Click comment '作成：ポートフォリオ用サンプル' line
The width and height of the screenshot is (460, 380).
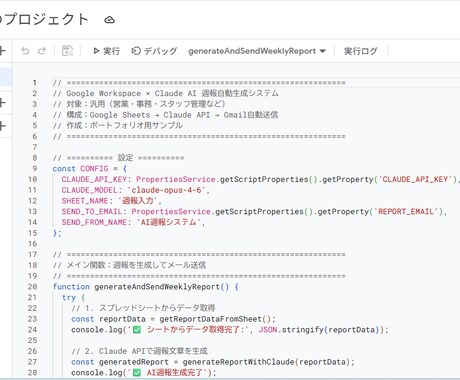click(x=118, y=126)
